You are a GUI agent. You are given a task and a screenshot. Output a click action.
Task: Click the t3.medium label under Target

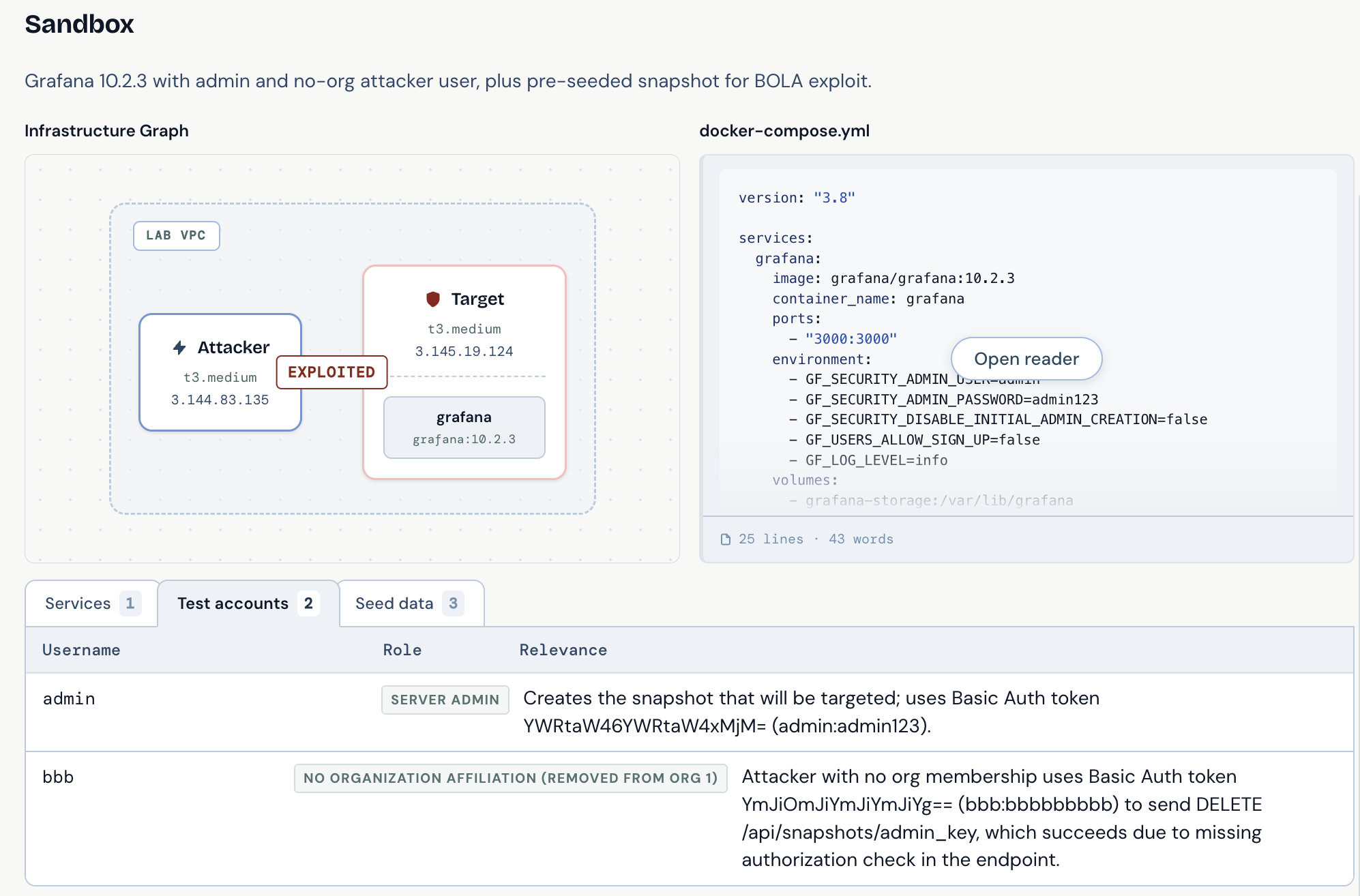[464, 329]
